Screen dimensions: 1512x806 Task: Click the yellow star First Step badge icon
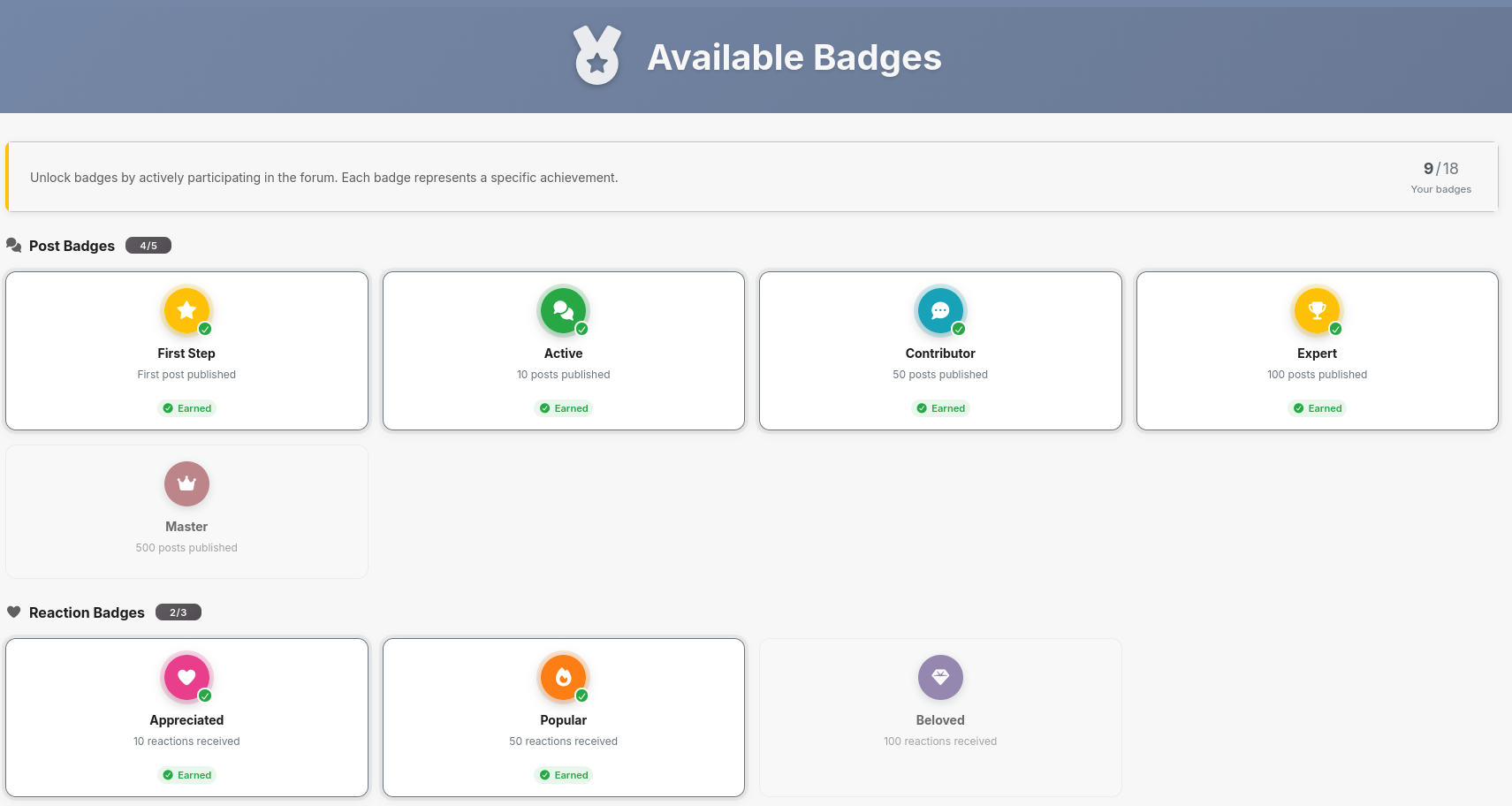click(186, 310)
